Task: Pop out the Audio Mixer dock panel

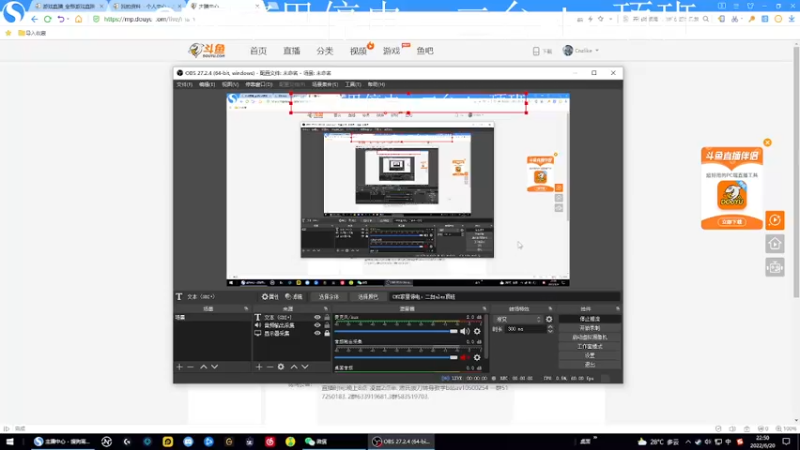Action: click(x=484, y=309)
